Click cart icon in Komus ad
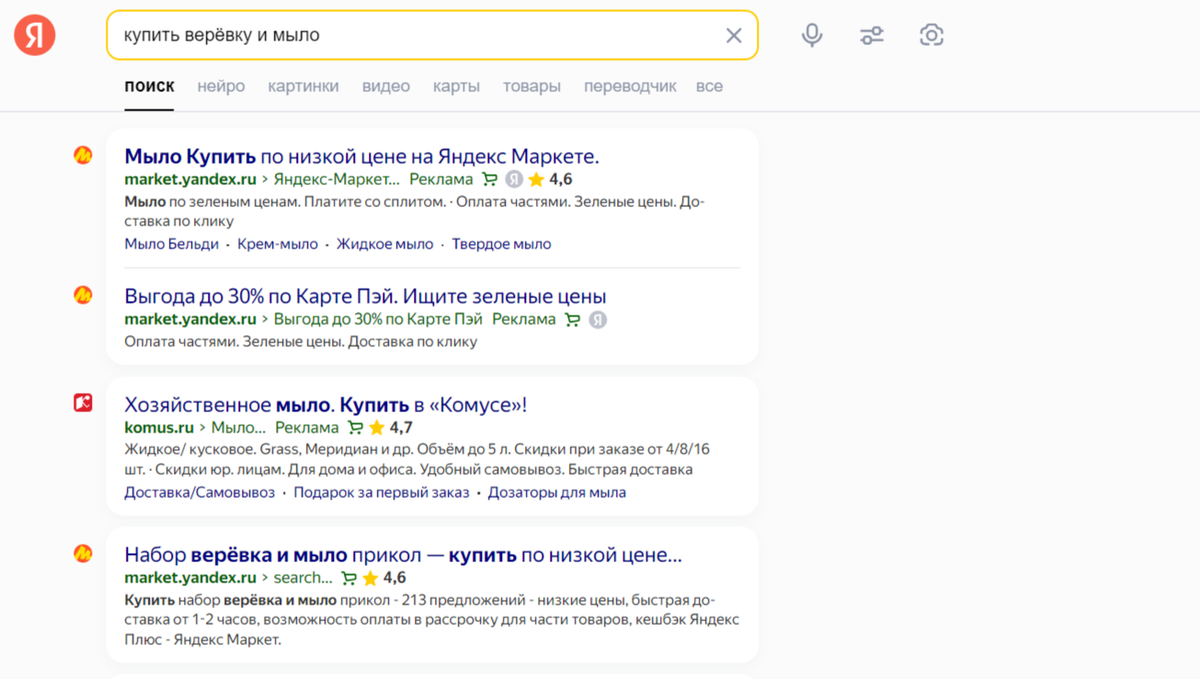 355,428
